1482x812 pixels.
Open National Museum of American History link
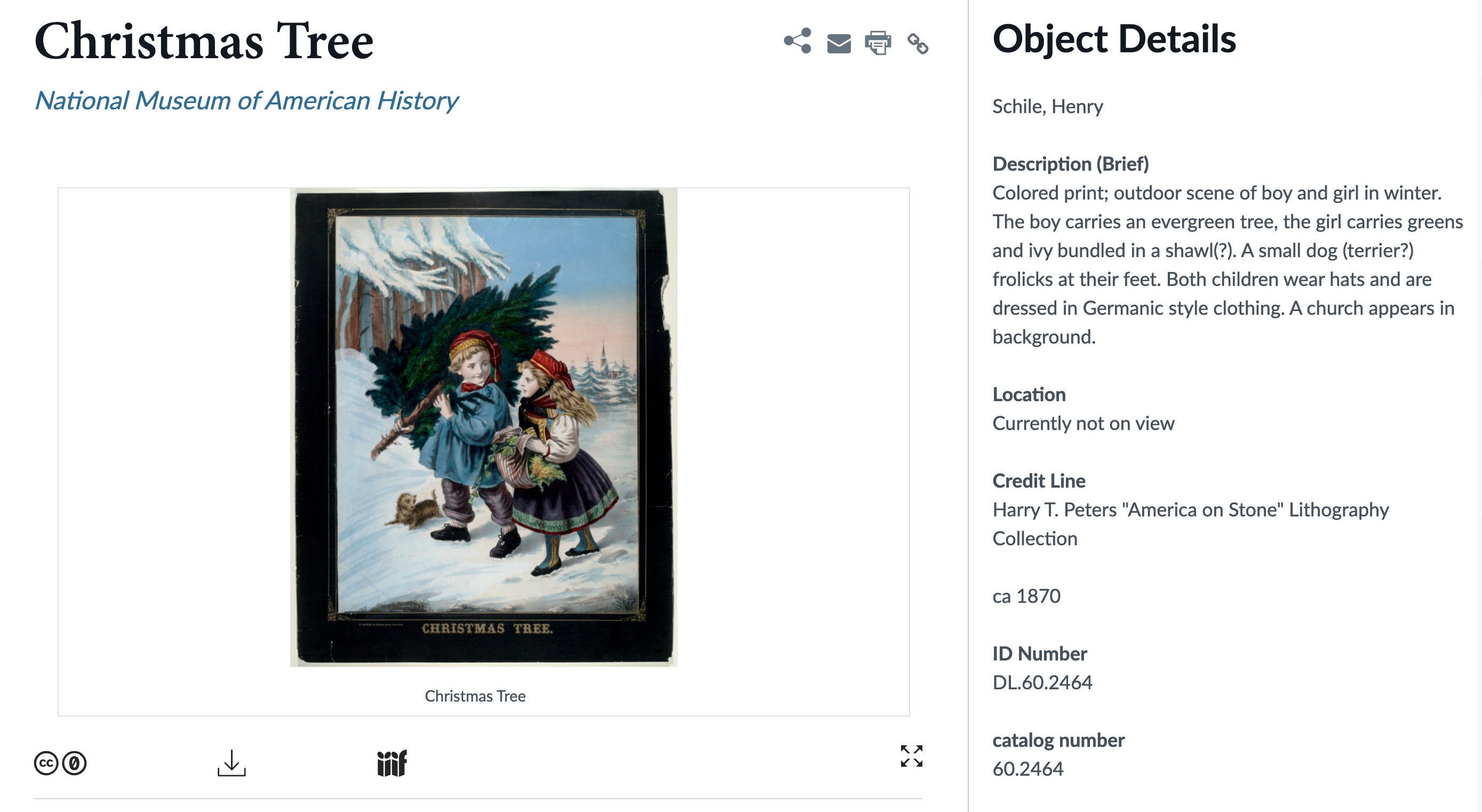246,101
